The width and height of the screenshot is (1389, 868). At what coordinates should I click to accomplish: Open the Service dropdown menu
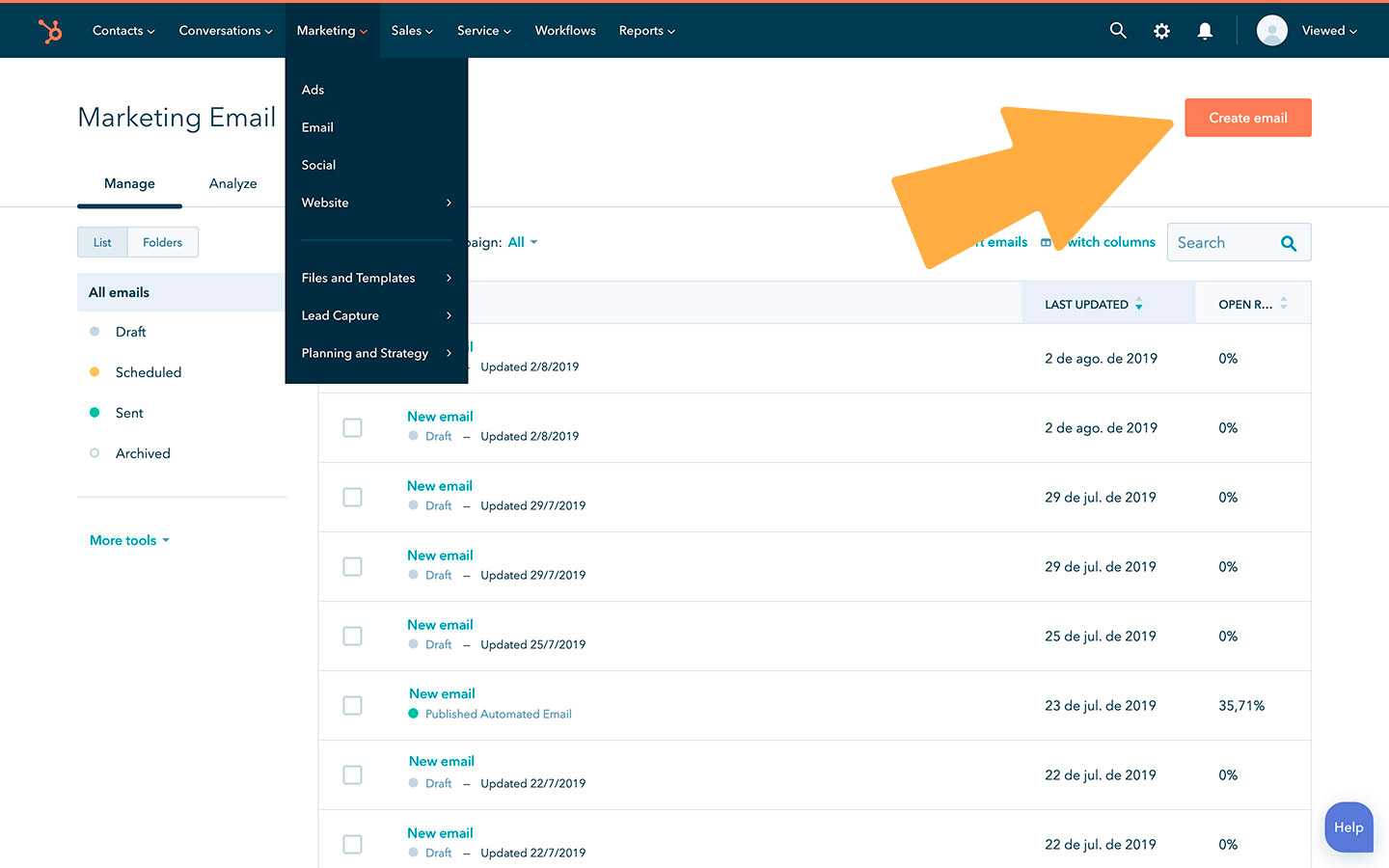point(484,31)
